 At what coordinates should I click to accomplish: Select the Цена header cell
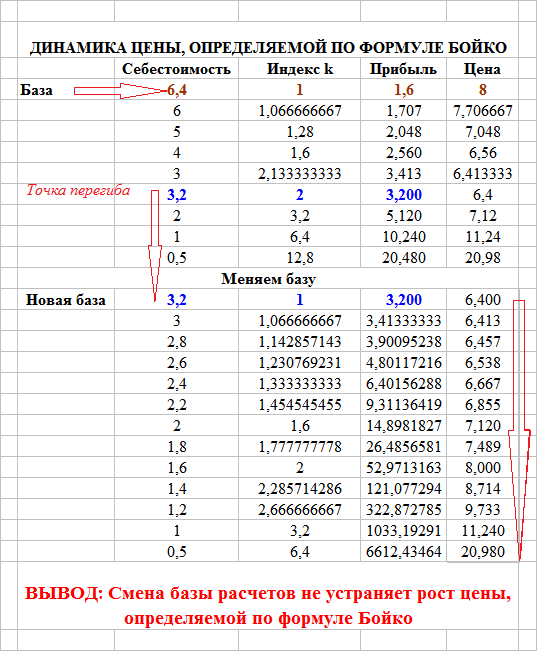482,68
